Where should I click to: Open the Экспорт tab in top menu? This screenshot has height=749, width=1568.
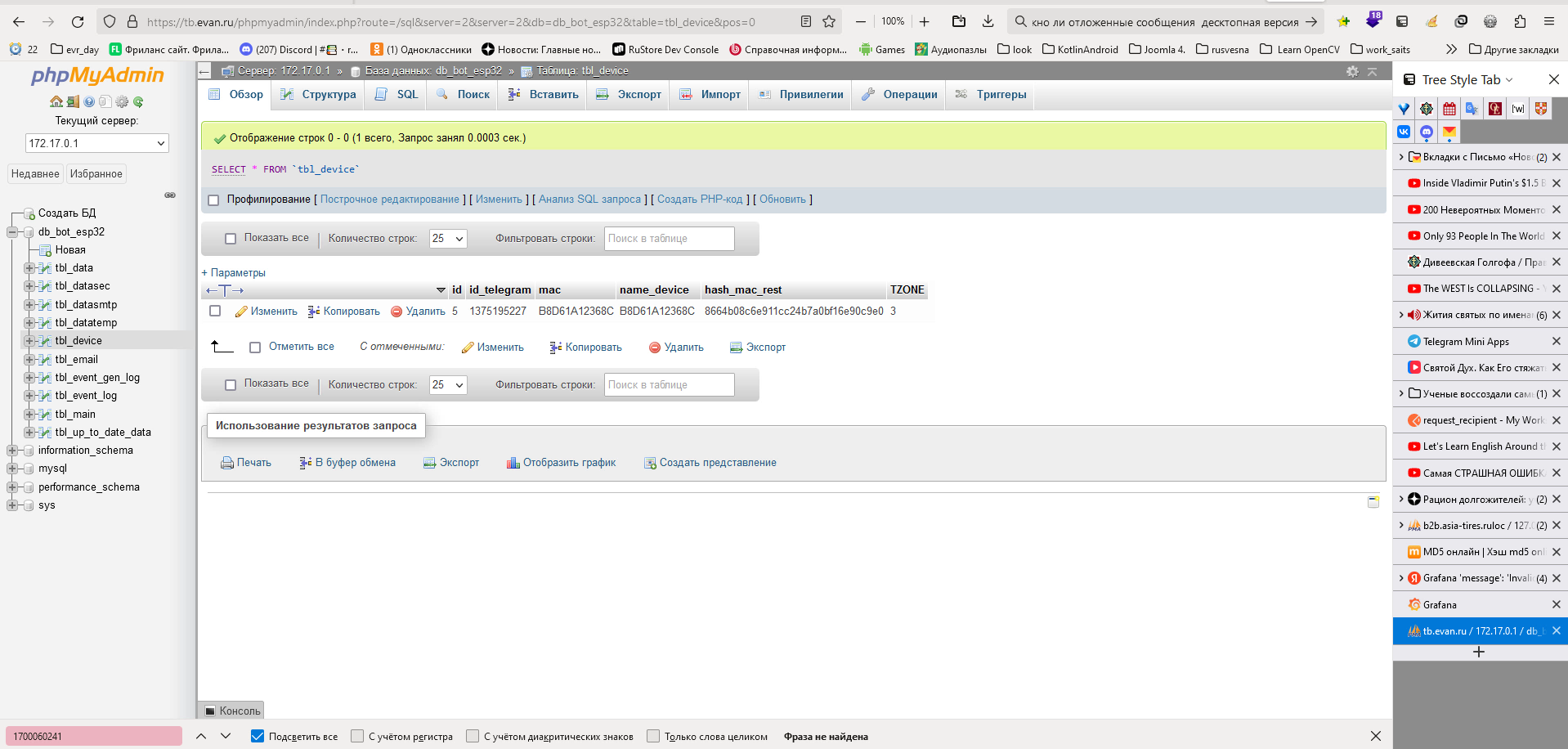click(x=629, y=95)
